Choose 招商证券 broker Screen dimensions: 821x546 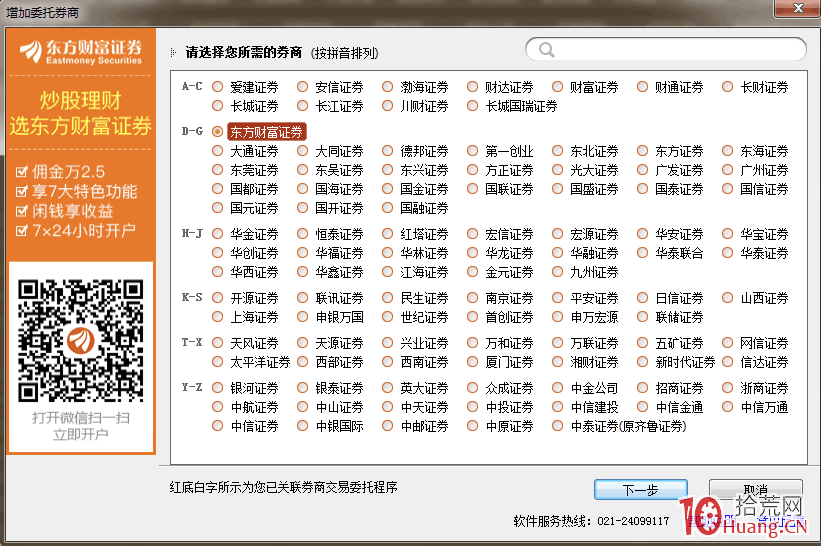tap(642, 388)
